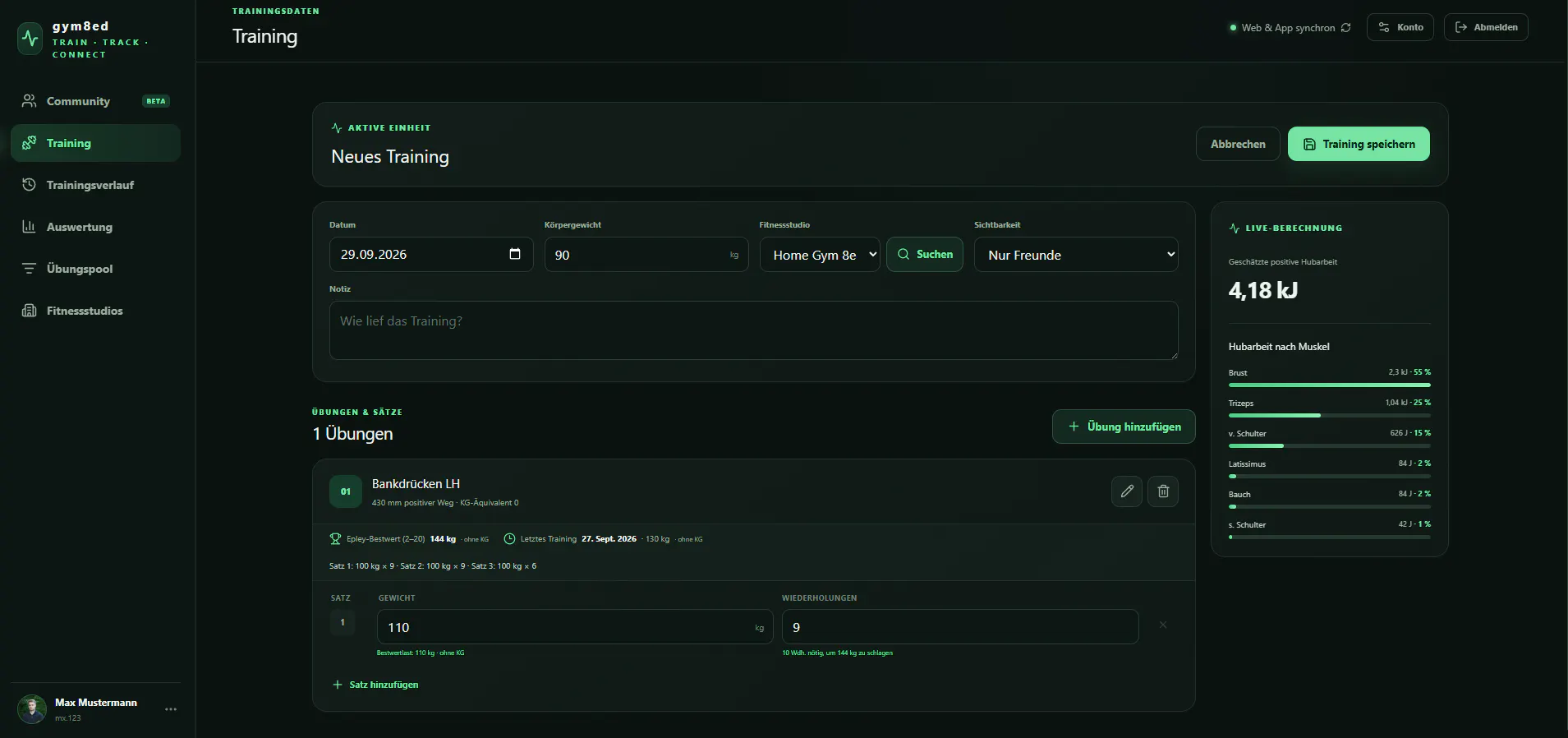1568x738 pixels.
Task: Click Satz hinzufügen link
Action: click(375, 685)
